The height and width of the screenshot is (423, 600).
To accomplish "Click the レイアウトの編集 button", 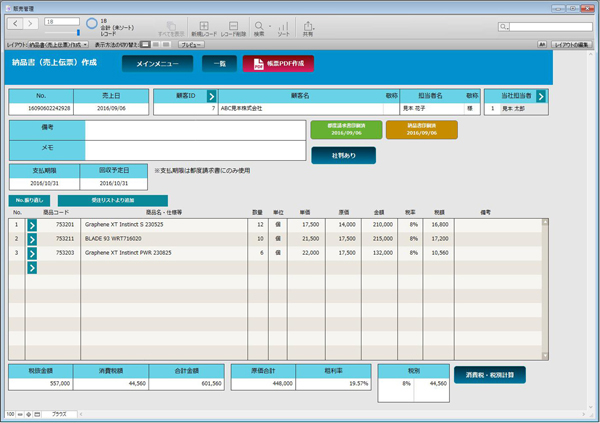I will (571, 45).
